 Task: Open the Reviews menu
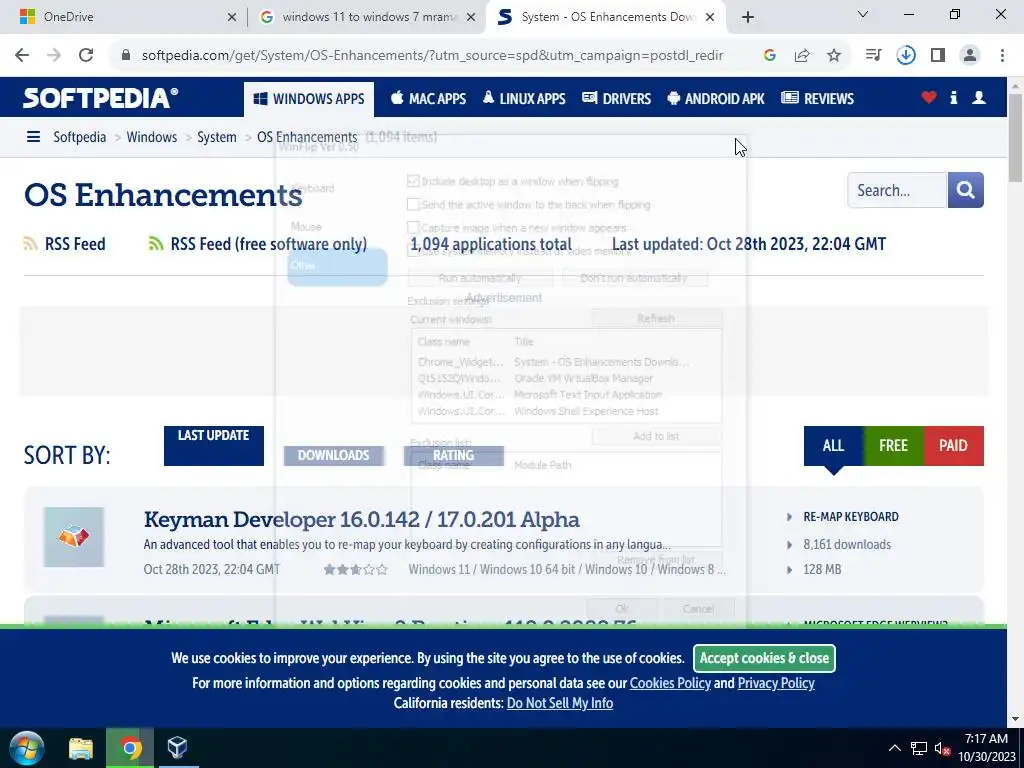[818, 99]
